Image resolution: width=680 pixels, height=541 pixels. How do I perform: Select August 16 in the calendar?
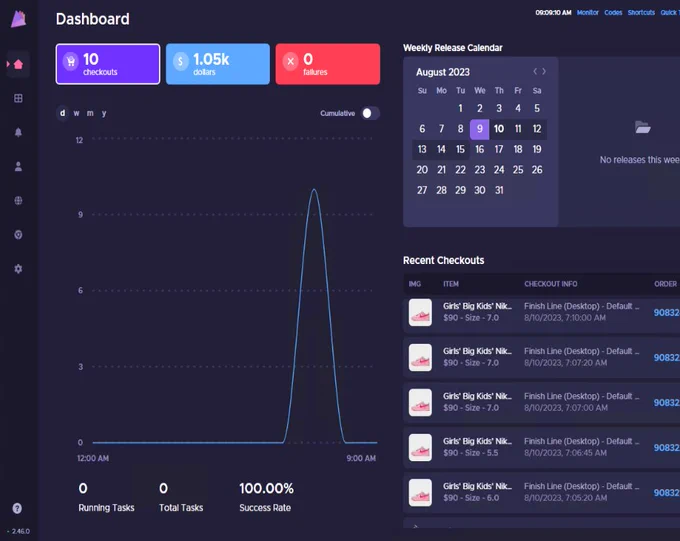480,149
